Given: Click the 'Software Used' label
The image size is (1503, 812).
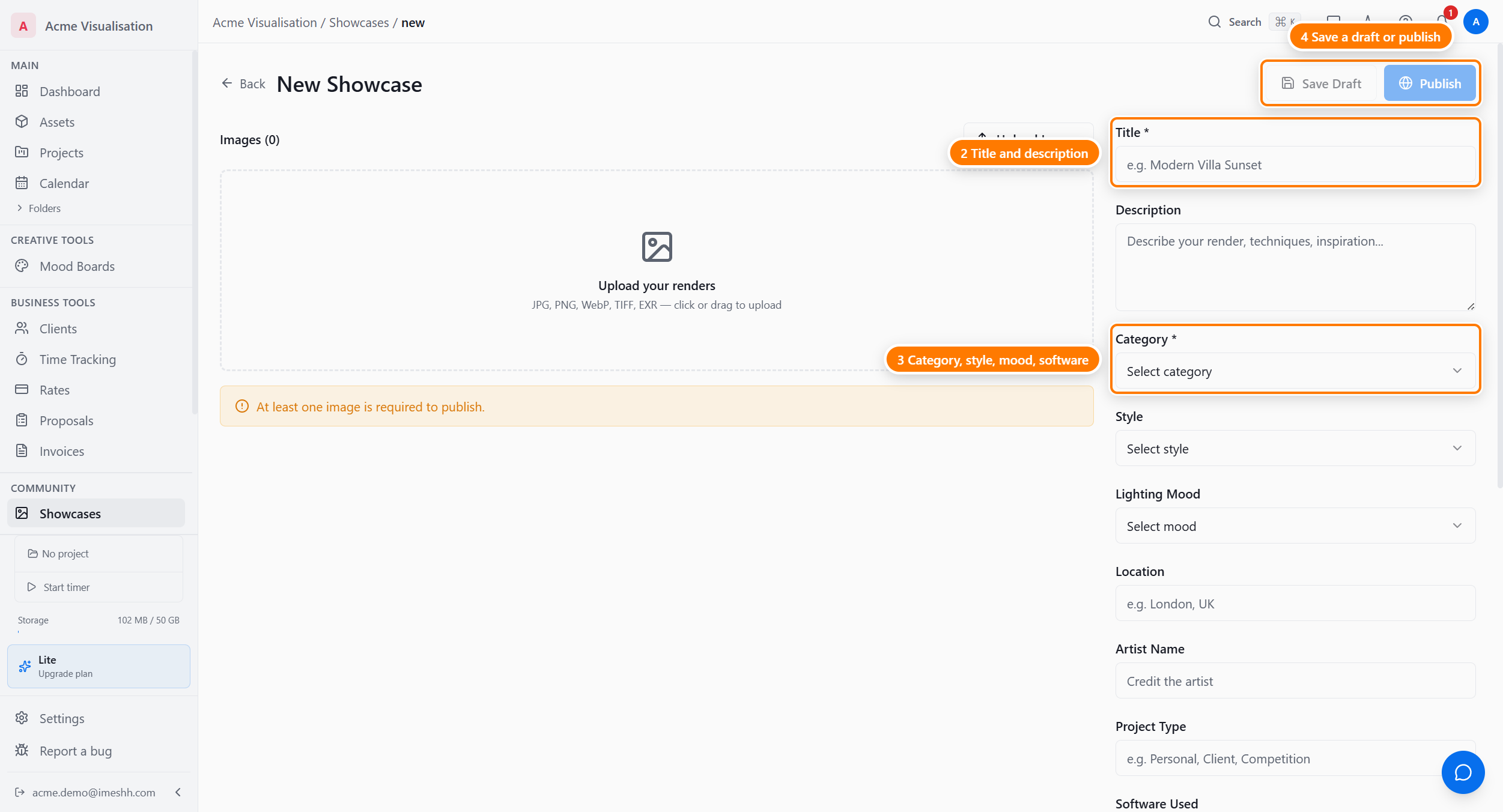Looking at the screenshot, I should pyautogui.click(x=1156, y=804).
